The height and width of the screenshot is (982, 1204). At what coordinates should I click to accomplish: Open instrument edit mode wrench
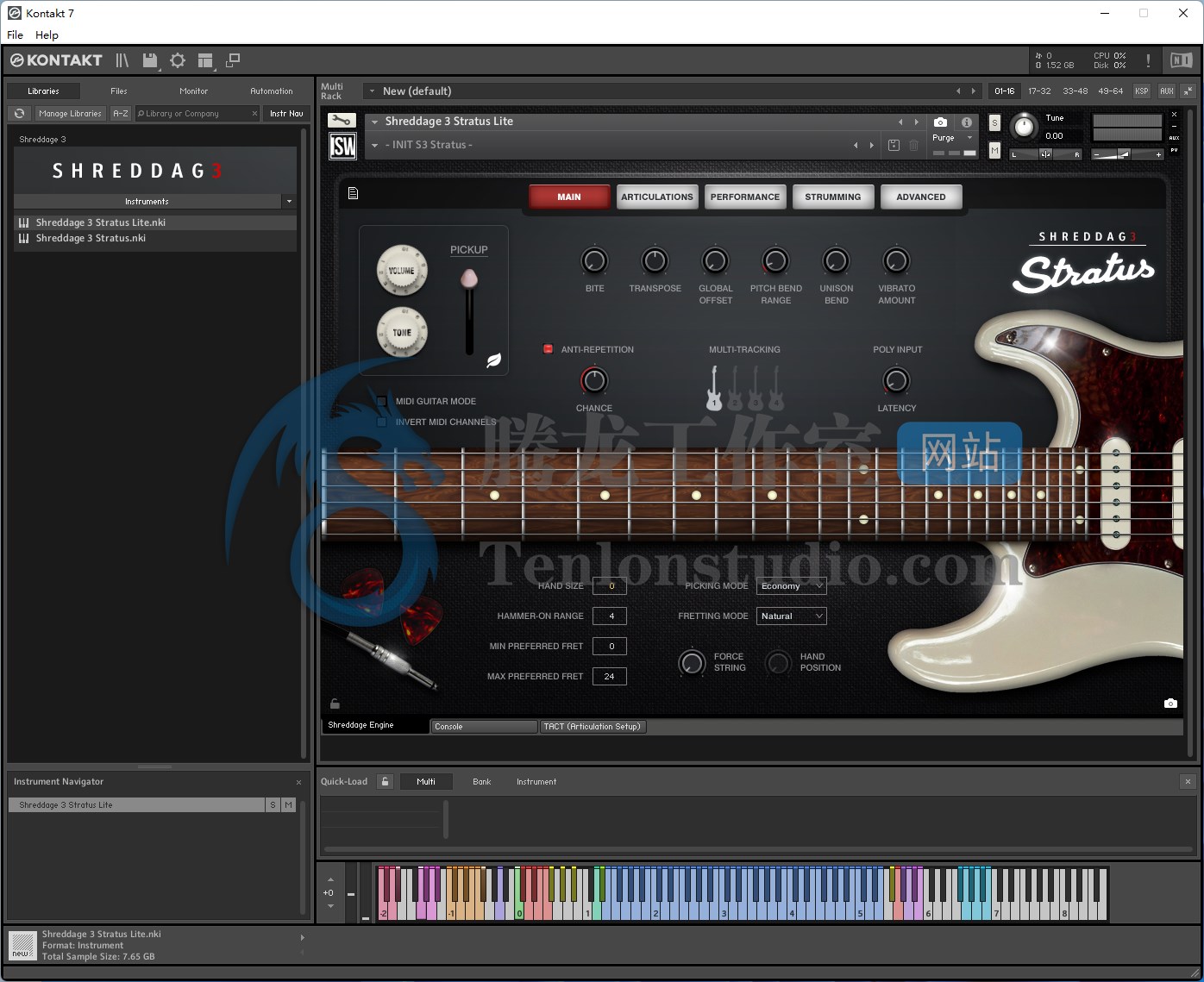[x=342, y=121]
